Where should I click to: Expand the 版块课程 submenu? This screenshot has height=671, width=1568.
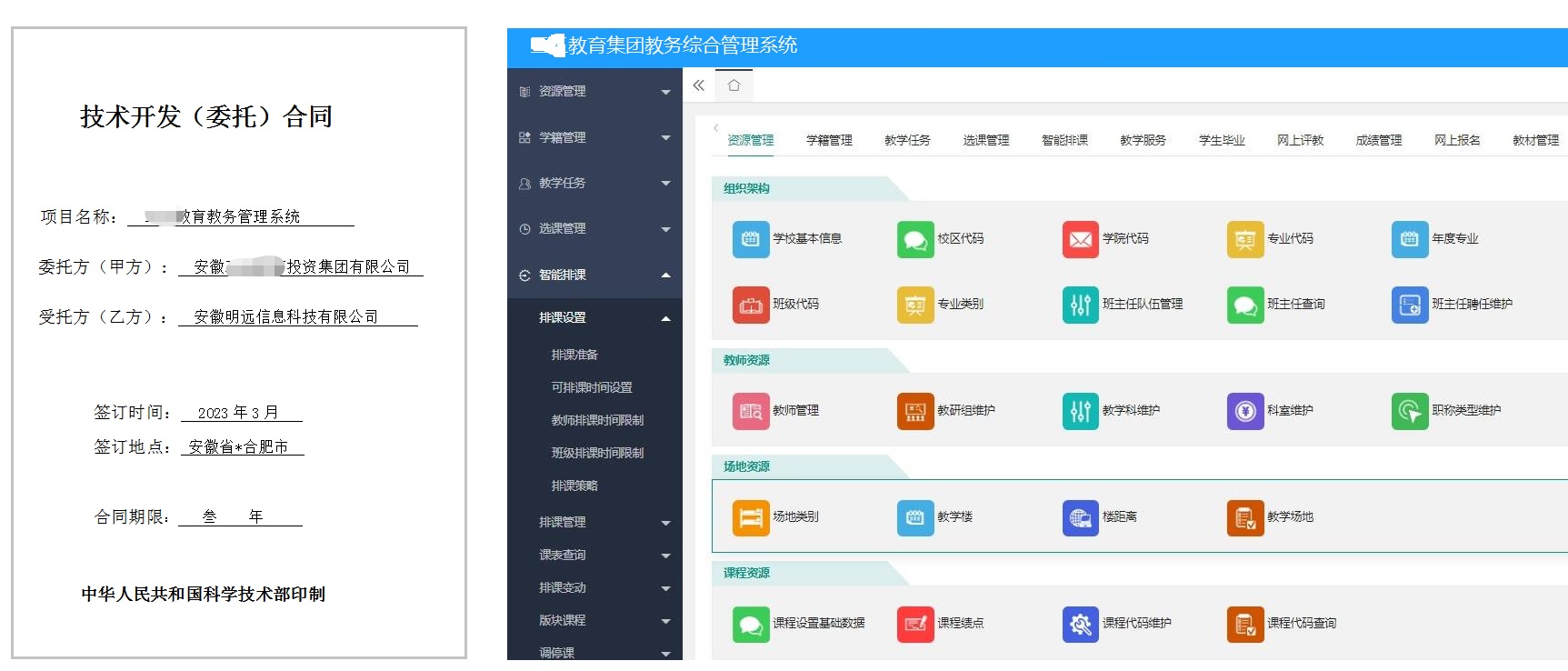click(x=594, y=621)
